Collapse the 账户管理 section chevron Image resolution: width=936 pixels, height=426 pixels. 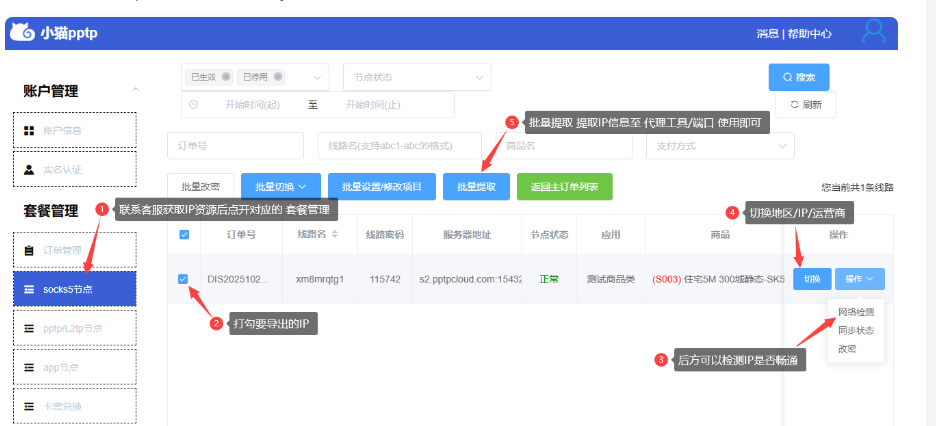pyautogui.click(x=136, y=89)
